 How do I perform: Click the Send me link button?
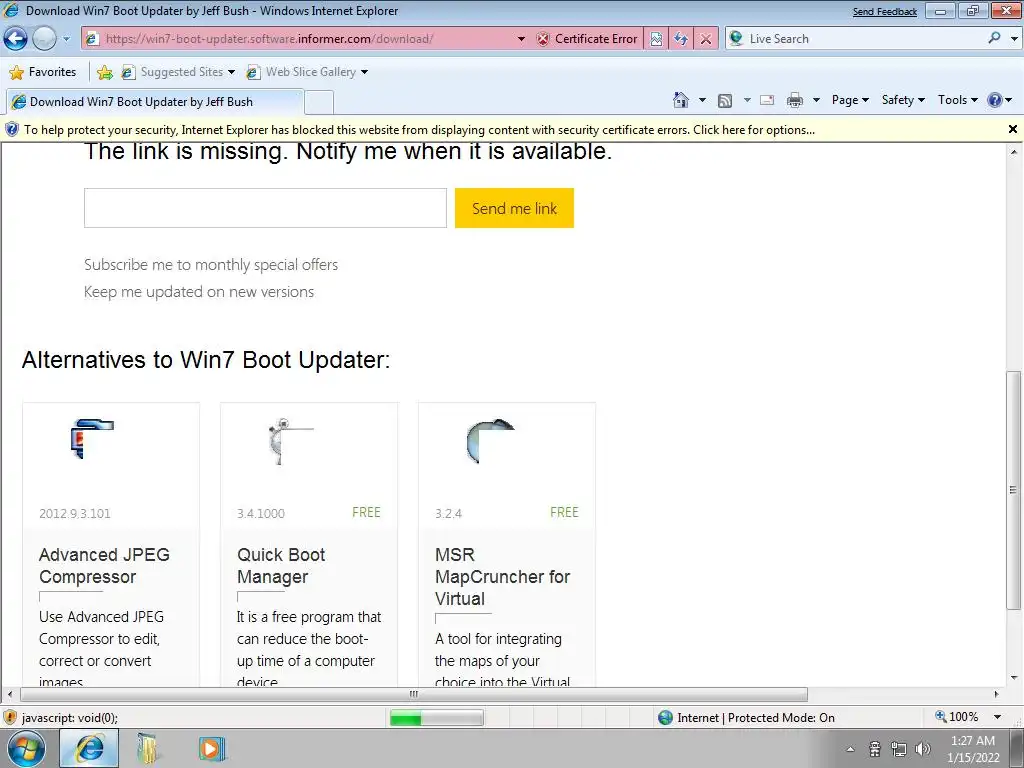coord(515,208)
